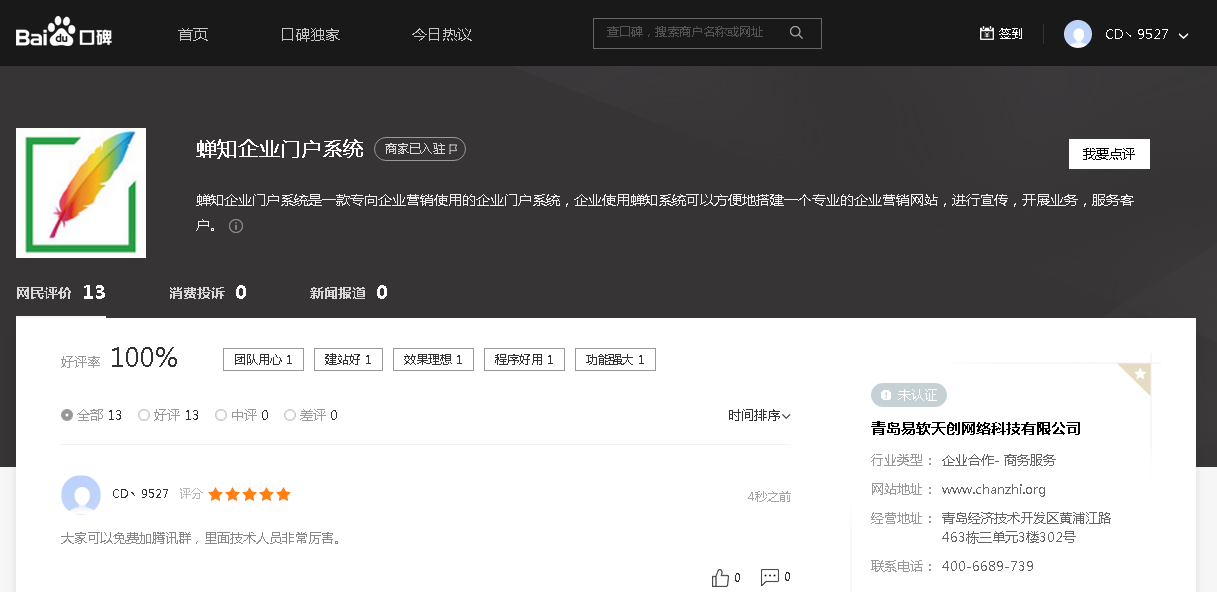
Task: Click the review text 大家可以免费加腾讯群
Action: point(201,538)
